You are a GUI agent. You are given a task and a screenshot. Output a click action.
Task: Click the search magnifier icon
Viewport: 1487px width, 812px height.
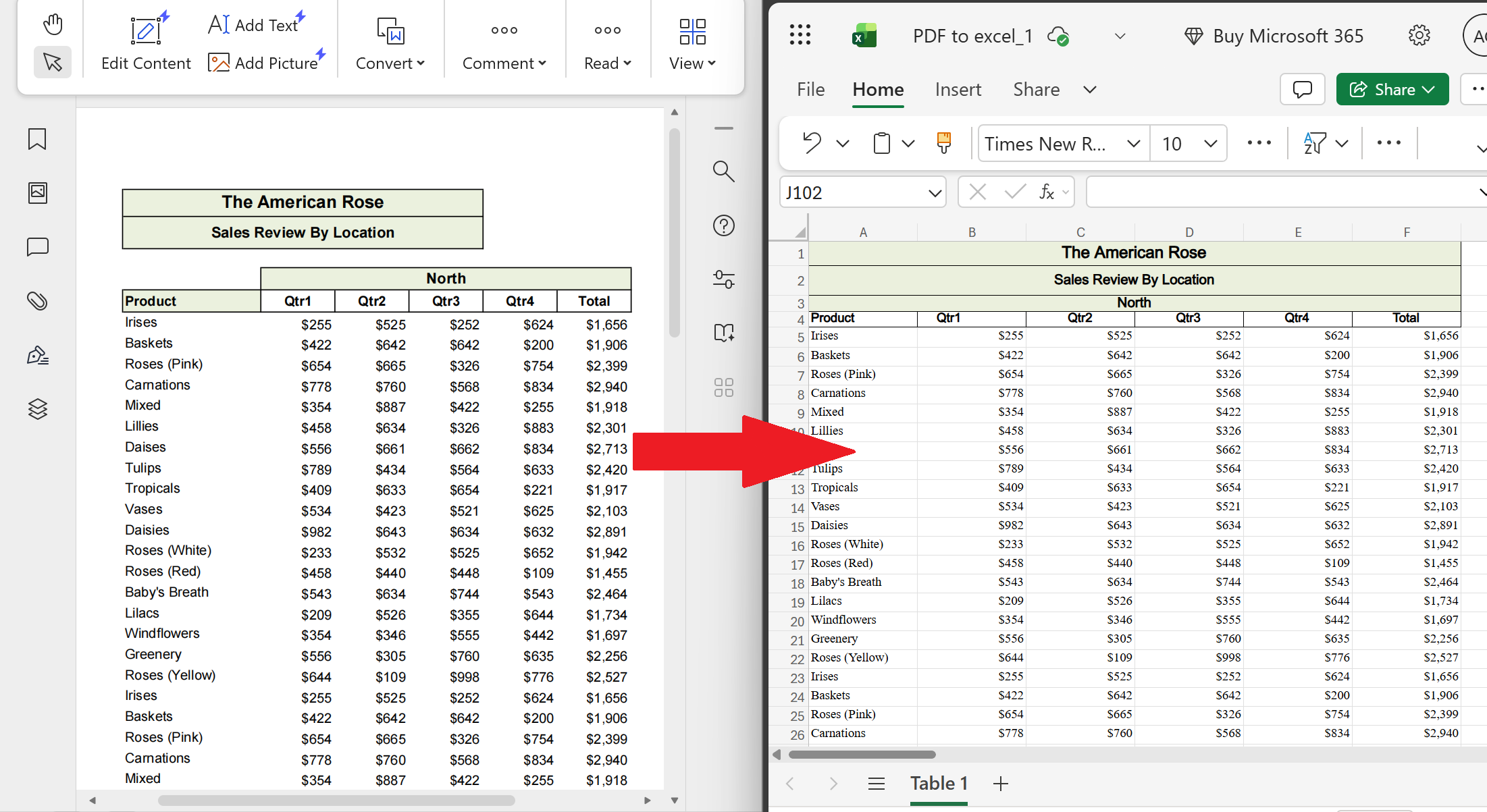pos(723,171)
